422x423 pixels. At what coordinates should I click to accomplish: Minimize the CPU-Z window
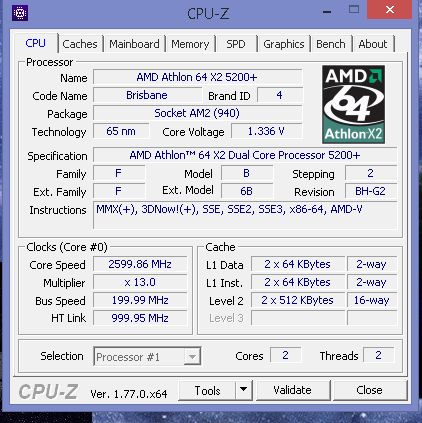pos(327,12)
